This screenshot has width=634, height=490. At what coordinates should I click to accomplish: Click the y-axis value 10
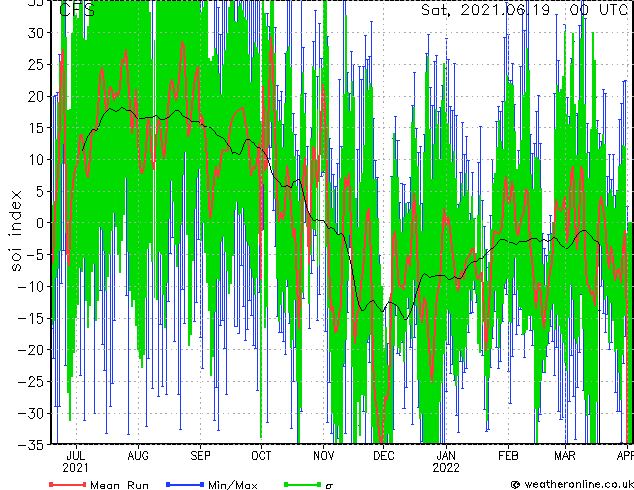(x=36, y=160)
